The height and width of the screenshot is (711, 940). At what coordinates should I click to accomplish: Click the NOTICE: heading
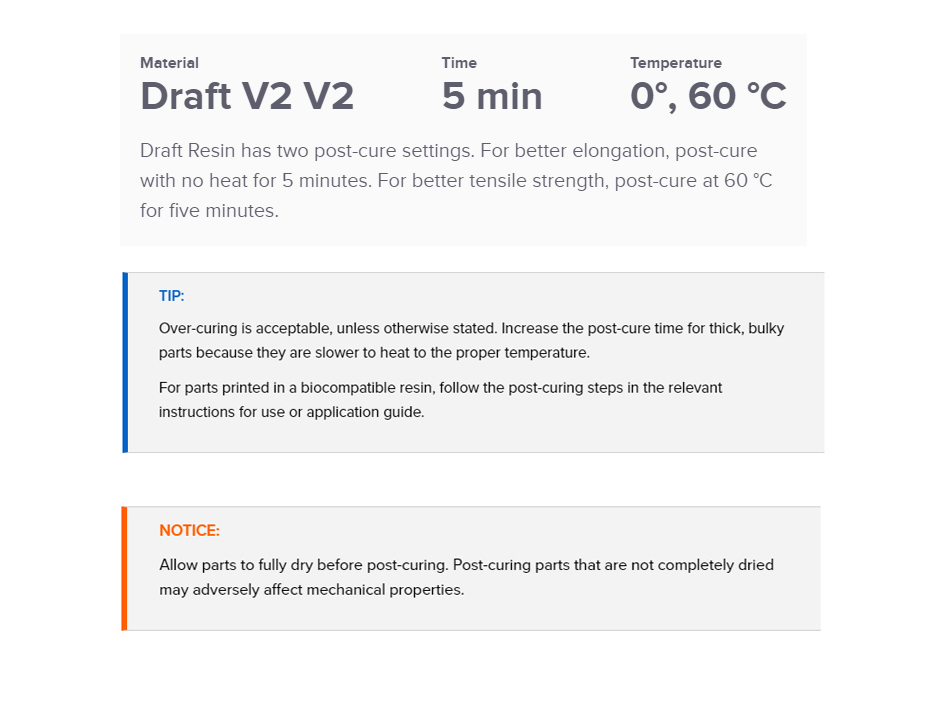point(189,531)
